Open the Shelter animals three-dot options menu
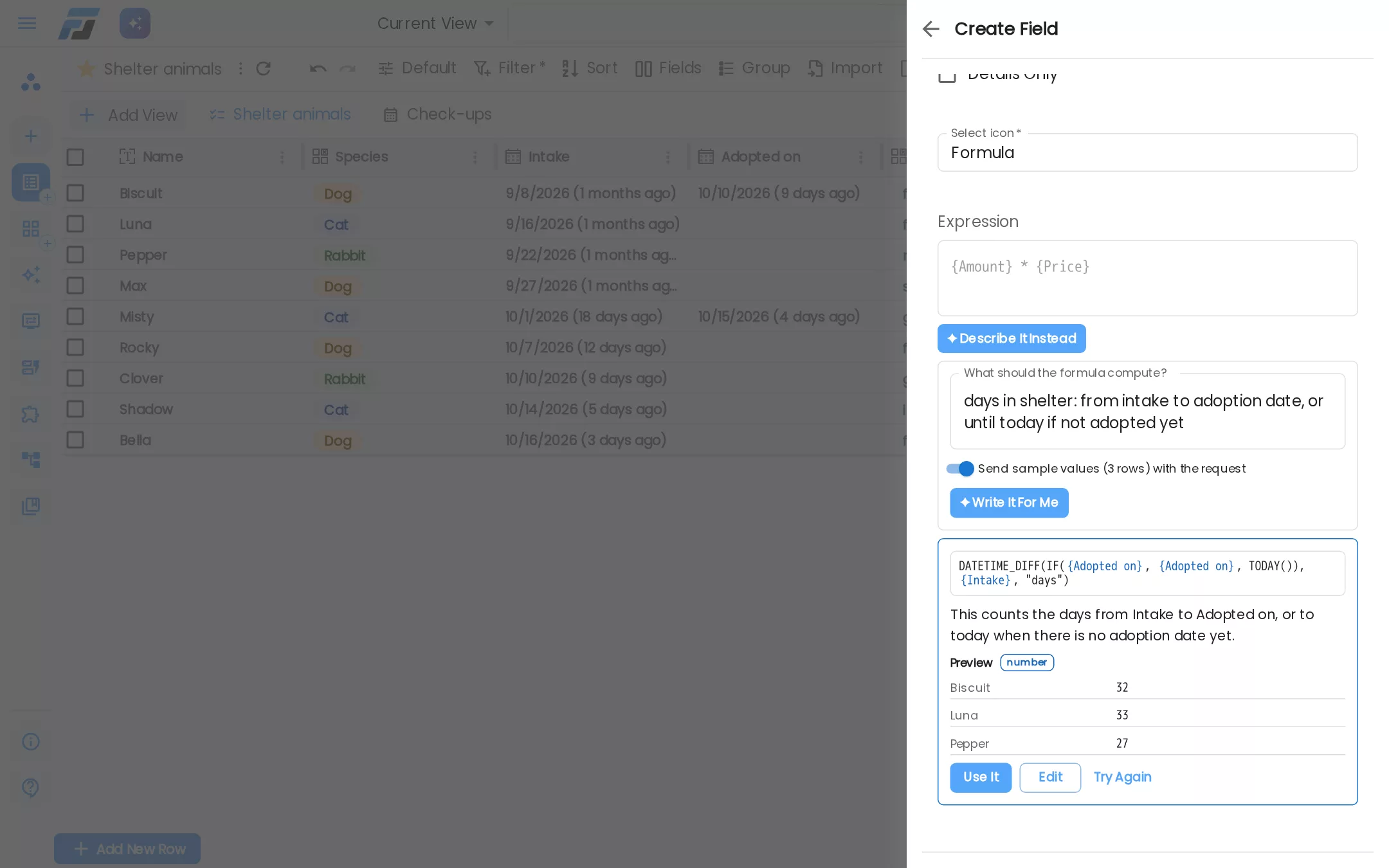 click(241, 68)
